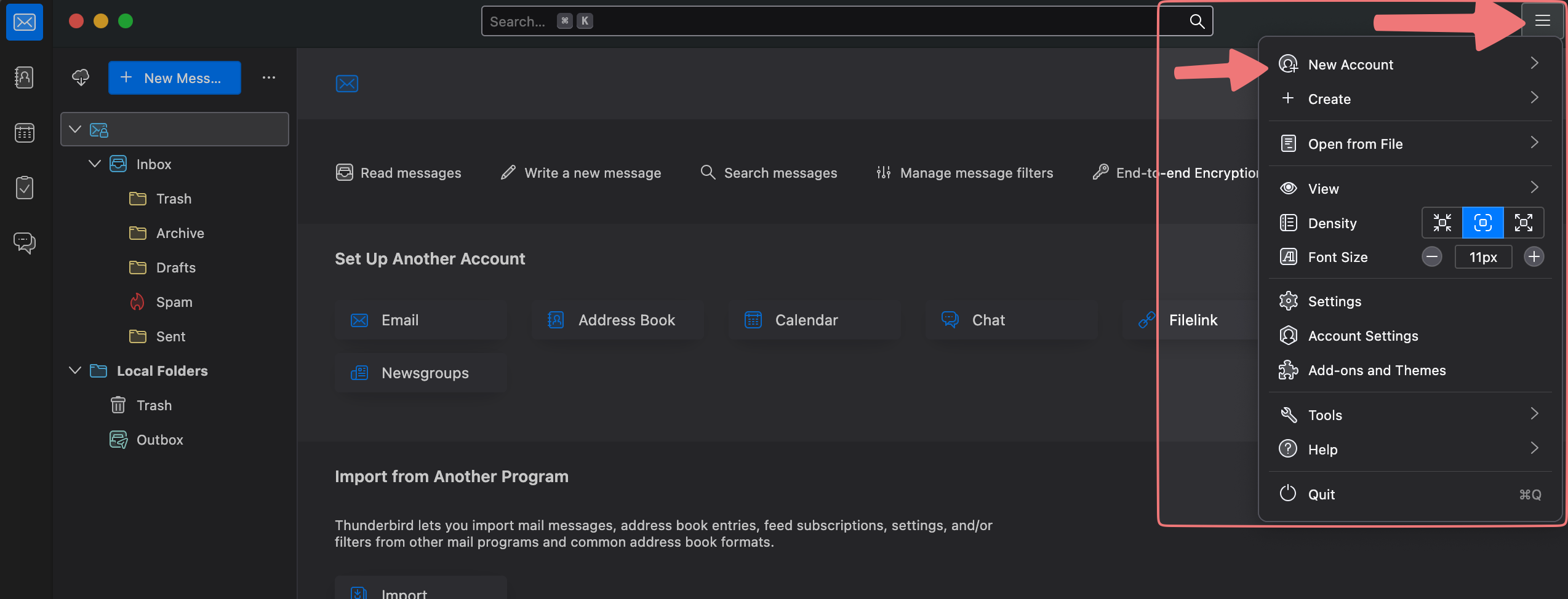The width and height of the screenshot is (1568, 599).
Task: Click the New Message button
Action: 175,77
